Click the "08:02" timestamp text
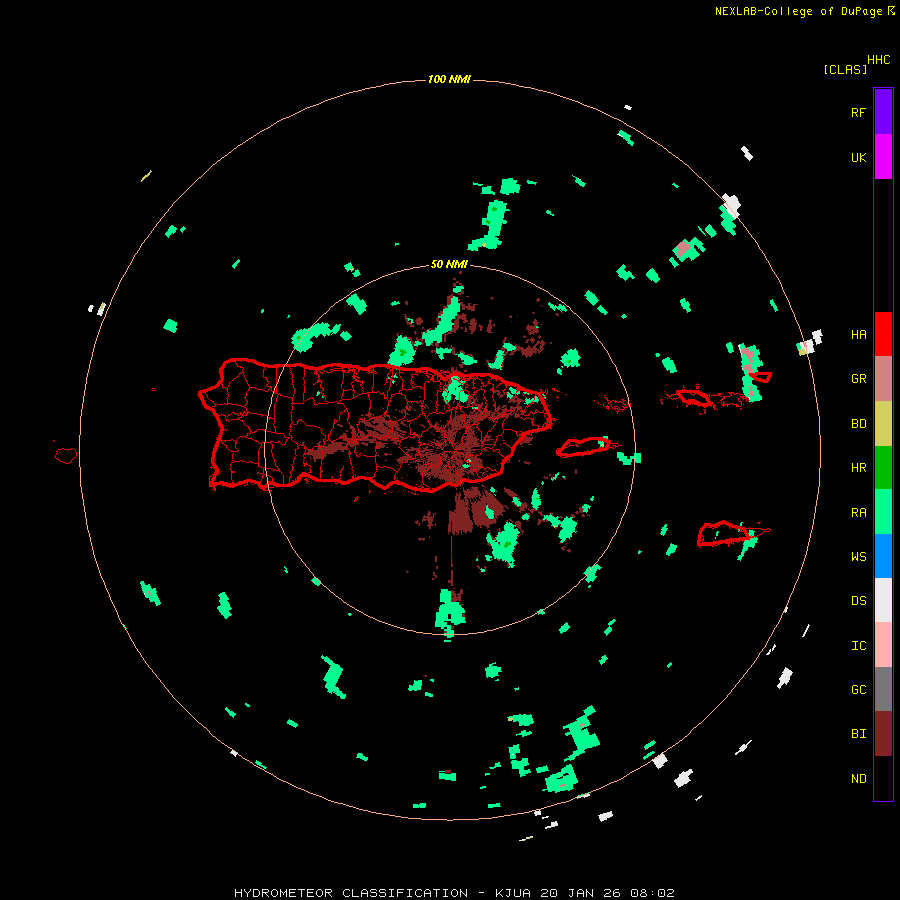Image resolution: width=900 pixels, height=900 pixels. click(652, 893)
